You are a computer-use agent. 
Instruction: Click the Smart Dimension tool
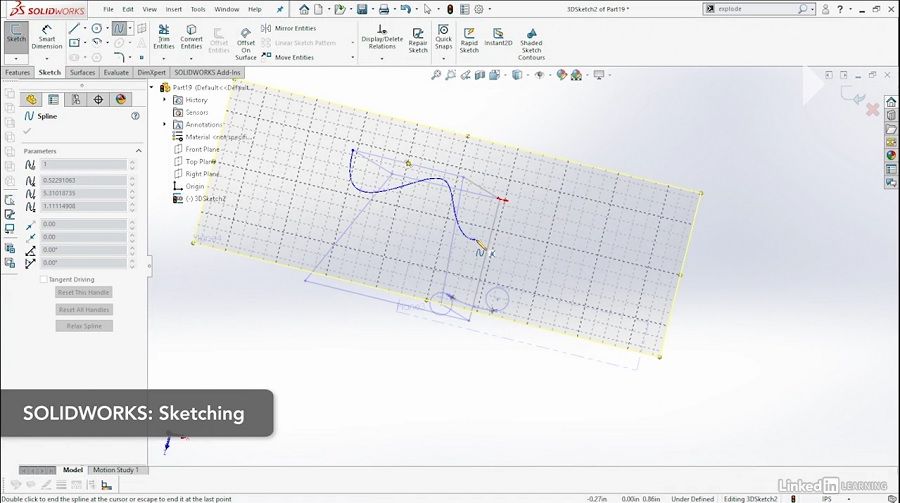46,37
